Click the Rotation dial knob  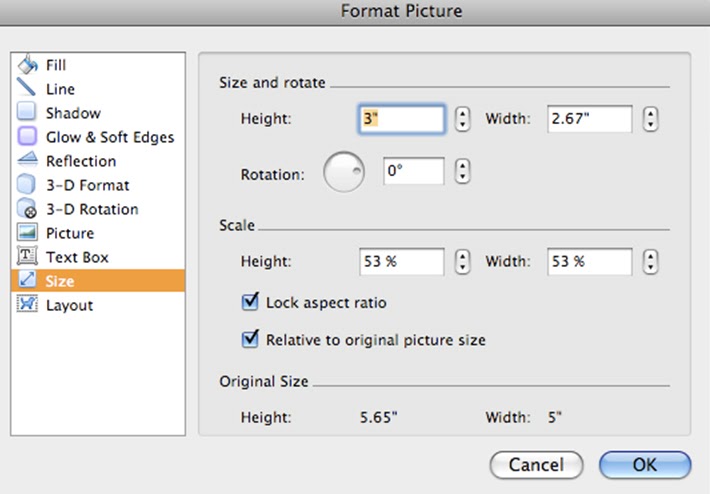(x=344, y=173)
